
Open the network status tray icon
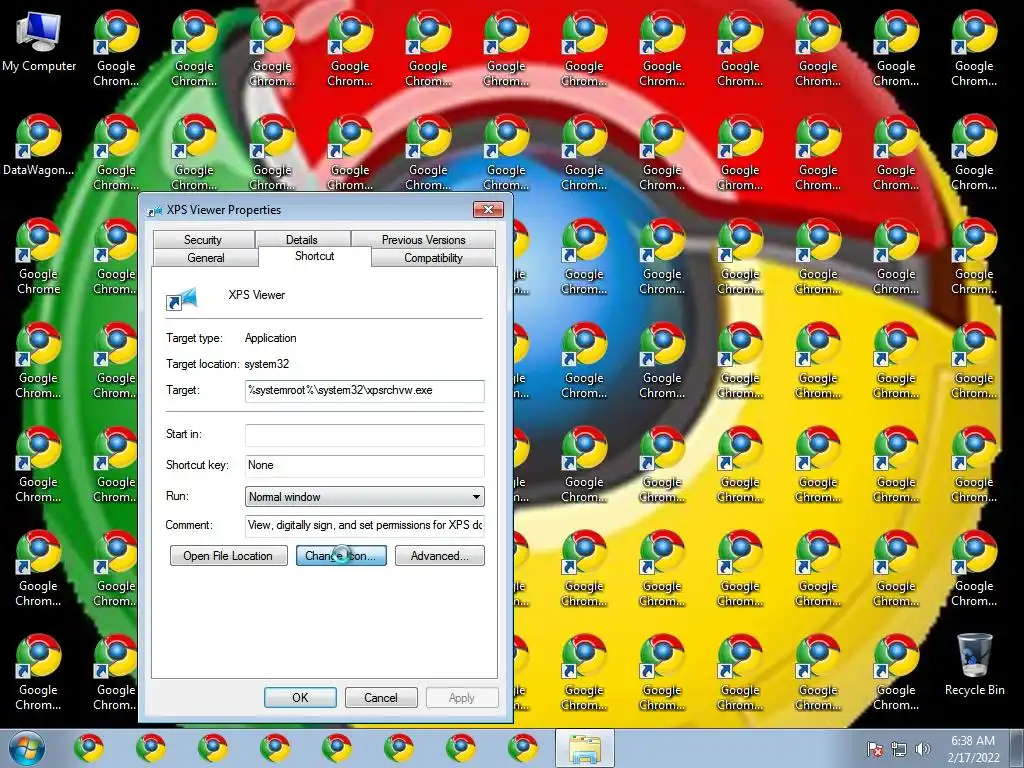899,749
